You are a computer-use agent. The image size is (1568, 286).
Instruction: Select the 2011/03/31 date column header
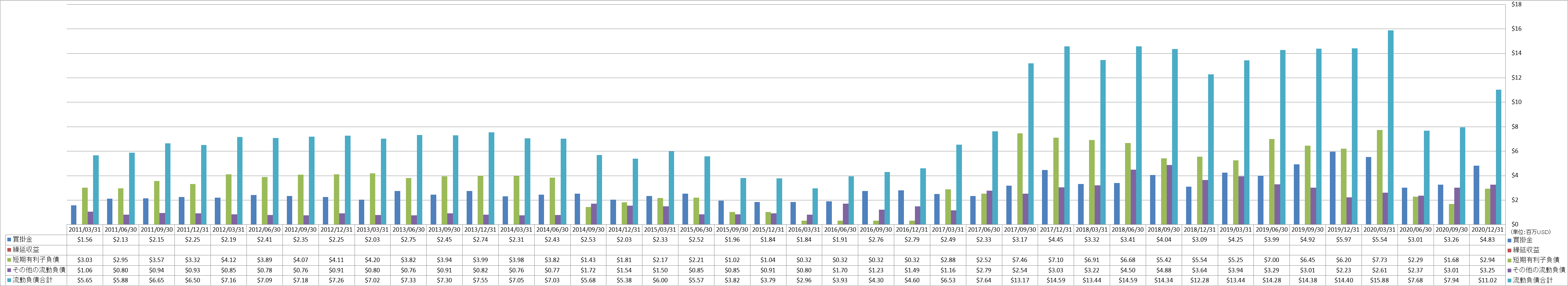click(x=85, y=230)
